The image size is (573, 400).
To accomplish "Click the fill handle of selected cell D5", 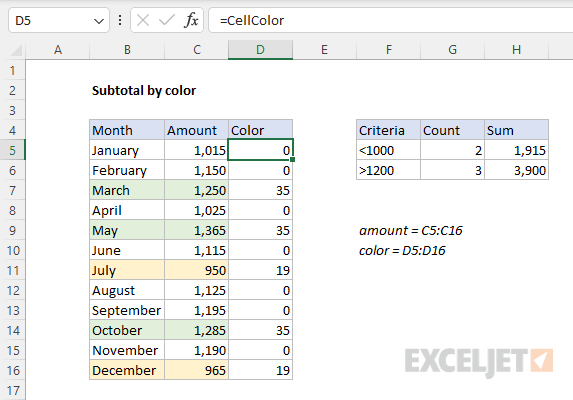I will (x=293, y=160).
